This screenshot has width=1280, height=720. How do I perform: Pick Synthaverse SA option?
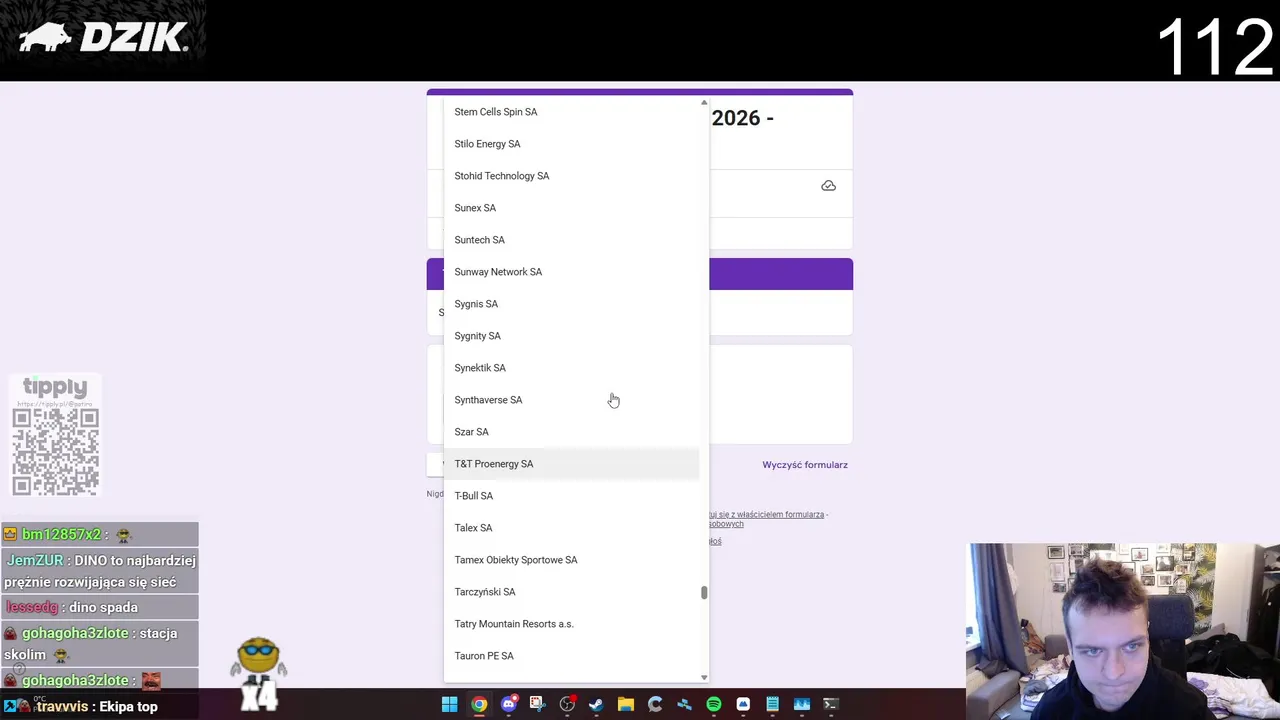point(571,400)
